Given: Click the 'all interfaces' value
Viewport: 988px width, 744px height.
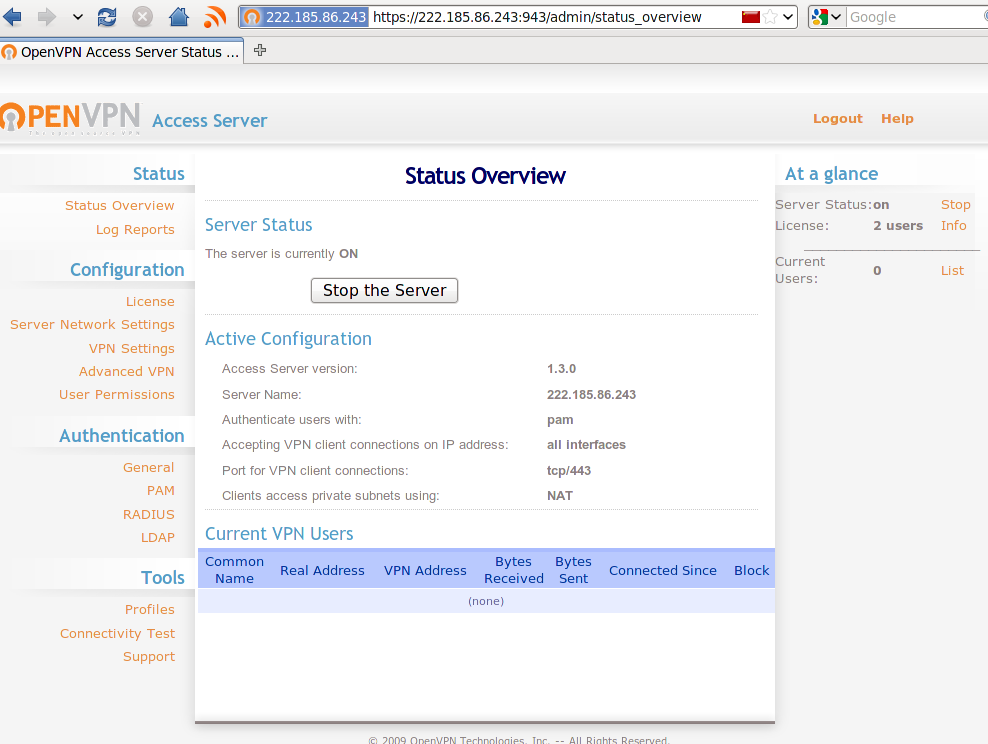Looking at the screenshot, I should (586, 445).
